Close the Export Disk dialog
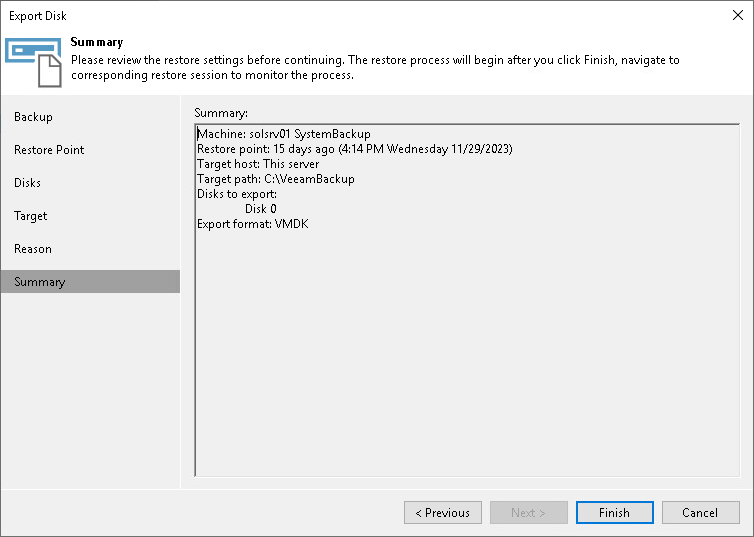Image resolution: width=754 pixels, height=537 pixels. (738, 15)
